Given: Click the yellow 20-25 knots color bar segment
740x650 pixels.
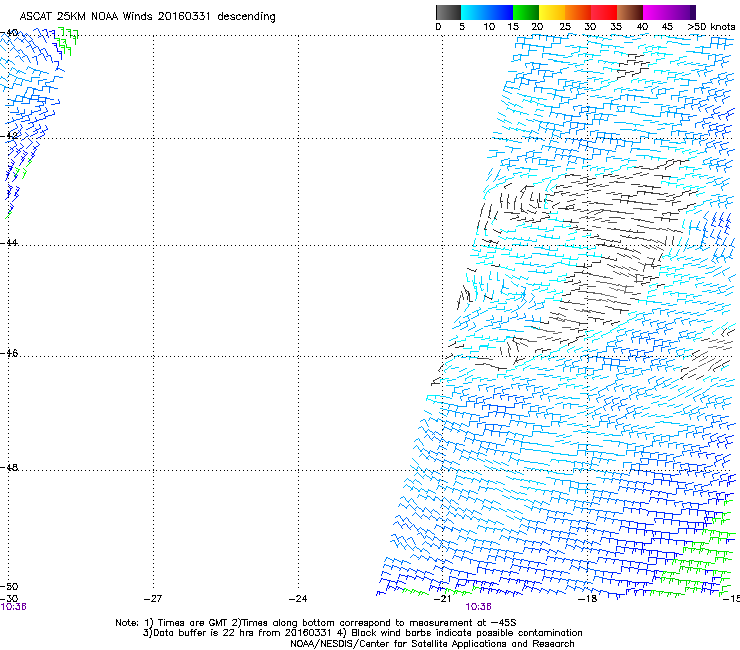Looking at the screenshot, I should (x=552, y=12).
